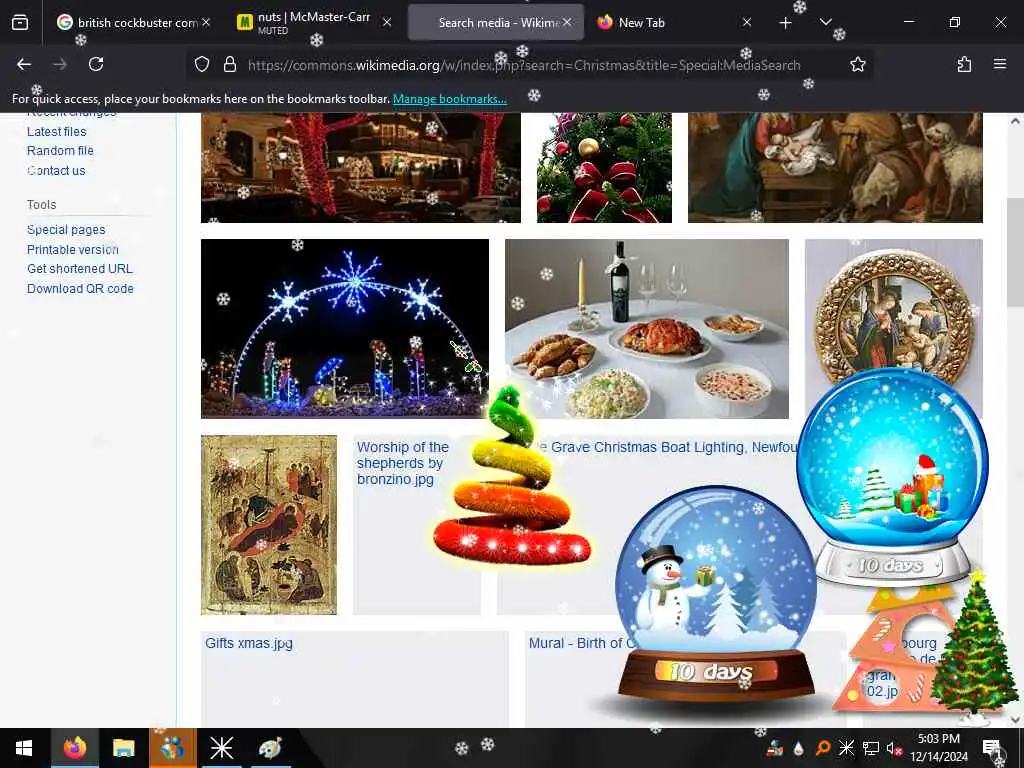The image size is (1024, 768).
Task: Click the orange magnifier tray icon
Action: click(823, 748)
